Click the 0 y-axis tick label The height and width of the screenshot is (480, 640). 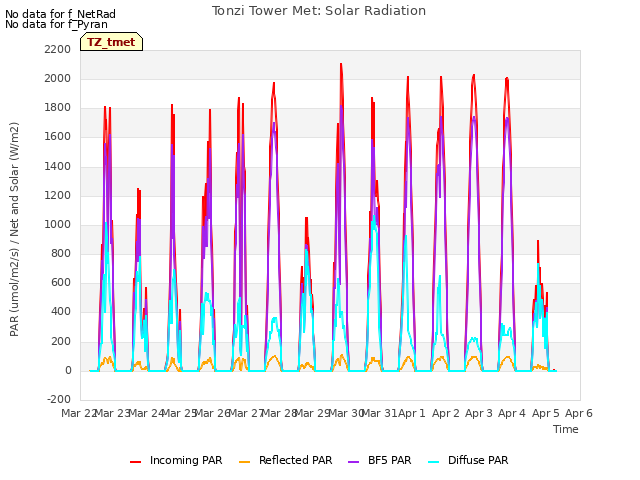68,371
